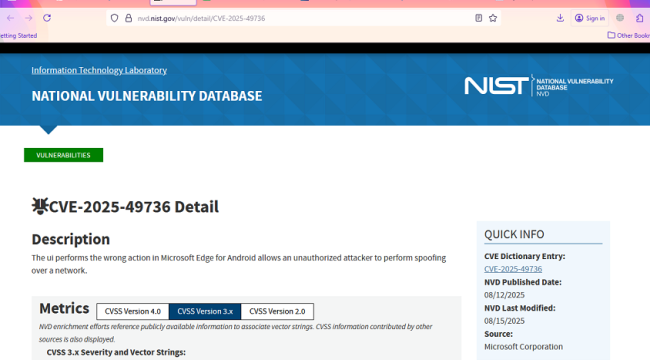Click the Description heading
Screen dimensions: 650x360
[70, 239]
